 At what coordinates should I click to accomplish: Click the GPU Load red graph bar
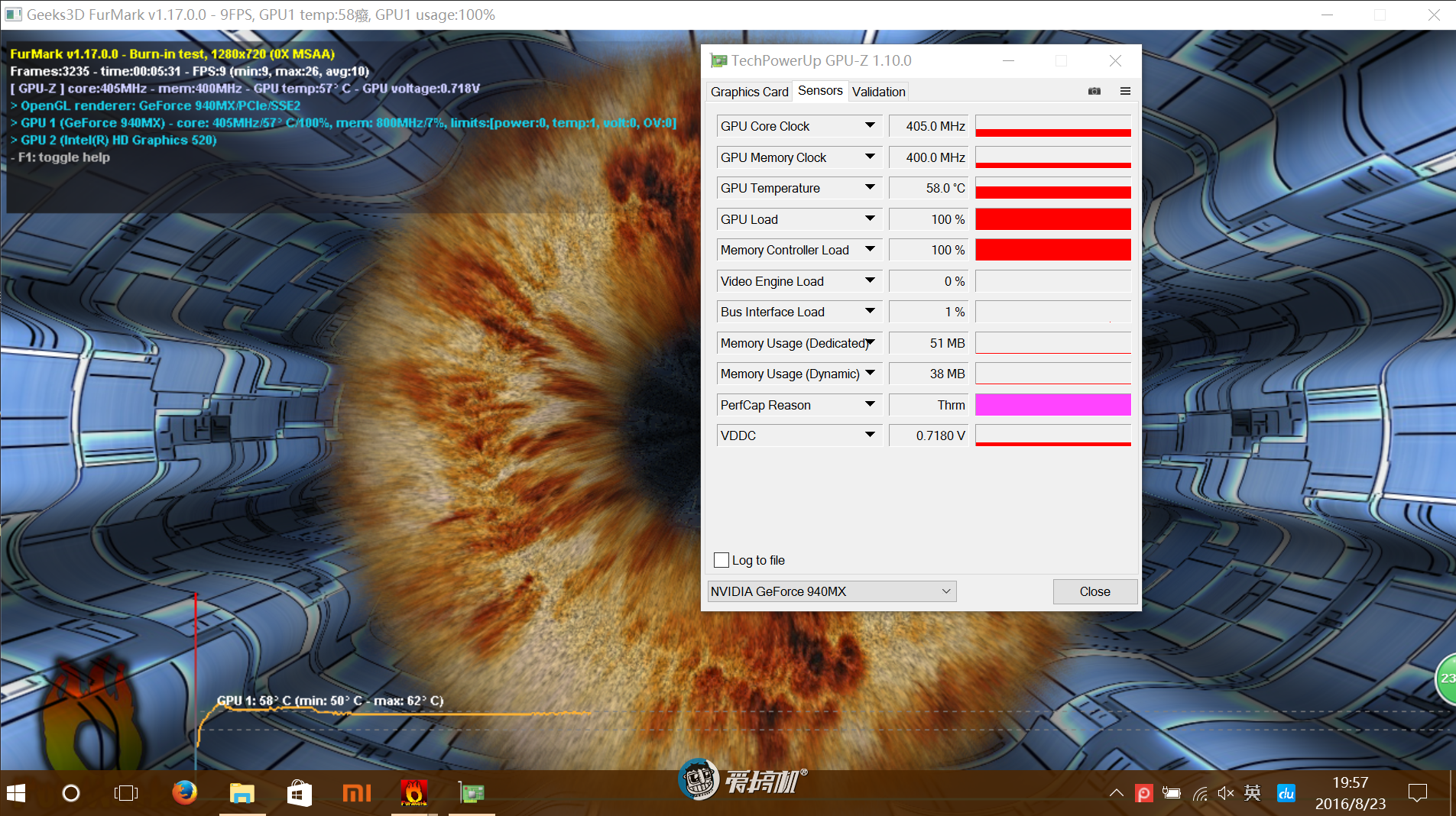pos(1053,219)
